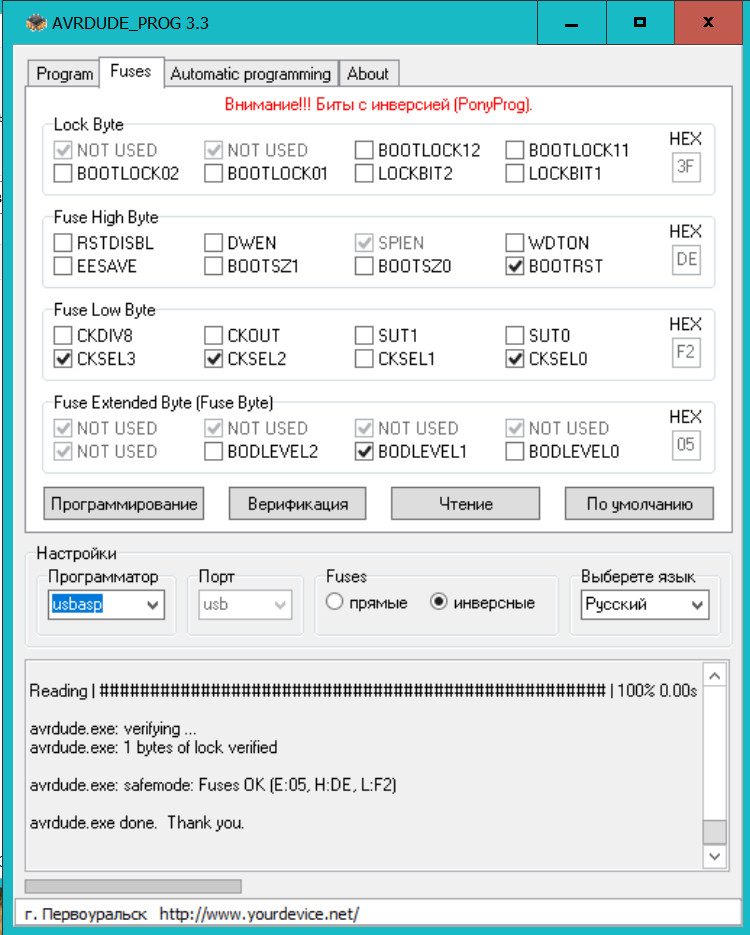Minimize the AVRDUDE_PROG window
The height and width of the screenshot is (935, 750).
pyautogui.click(x=571, y=22)
